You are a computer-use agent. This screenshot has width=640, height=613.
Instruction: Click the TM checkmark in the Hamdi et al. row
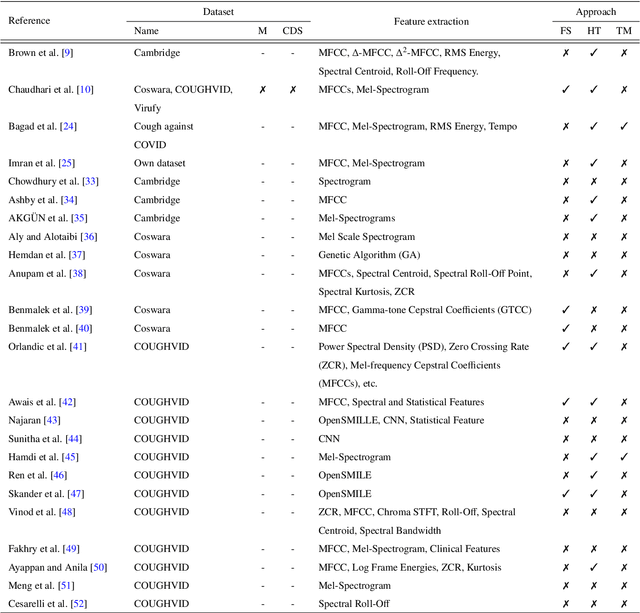click(623, 457)
